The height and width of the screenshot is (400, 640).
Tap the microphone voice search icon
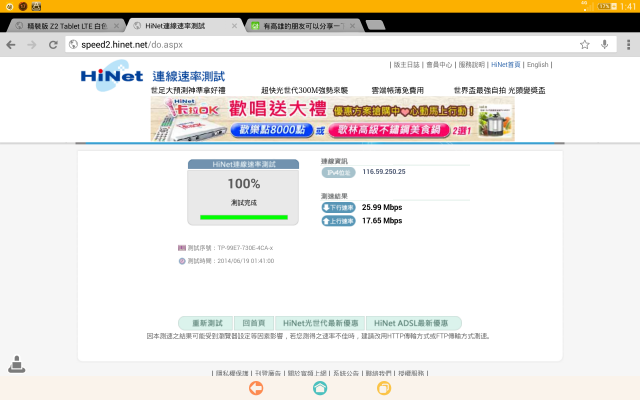click(604, 44)
